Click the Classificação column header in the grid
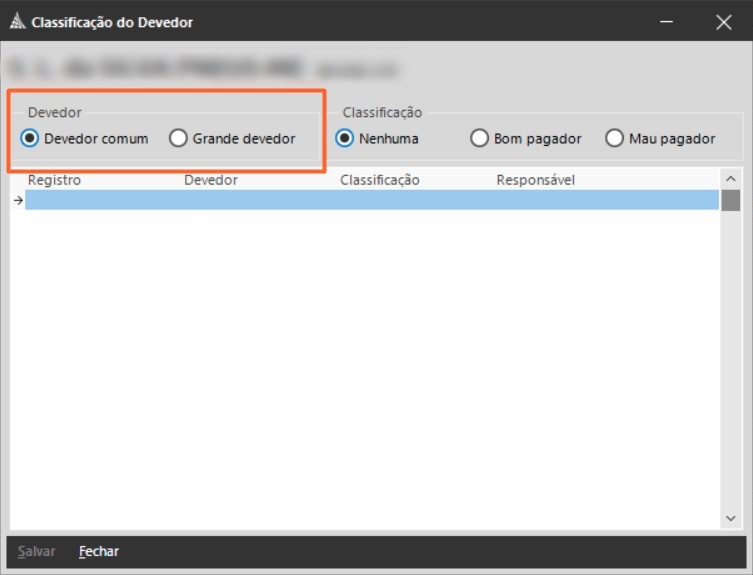The image size is (753, 575). coord(380,180)
